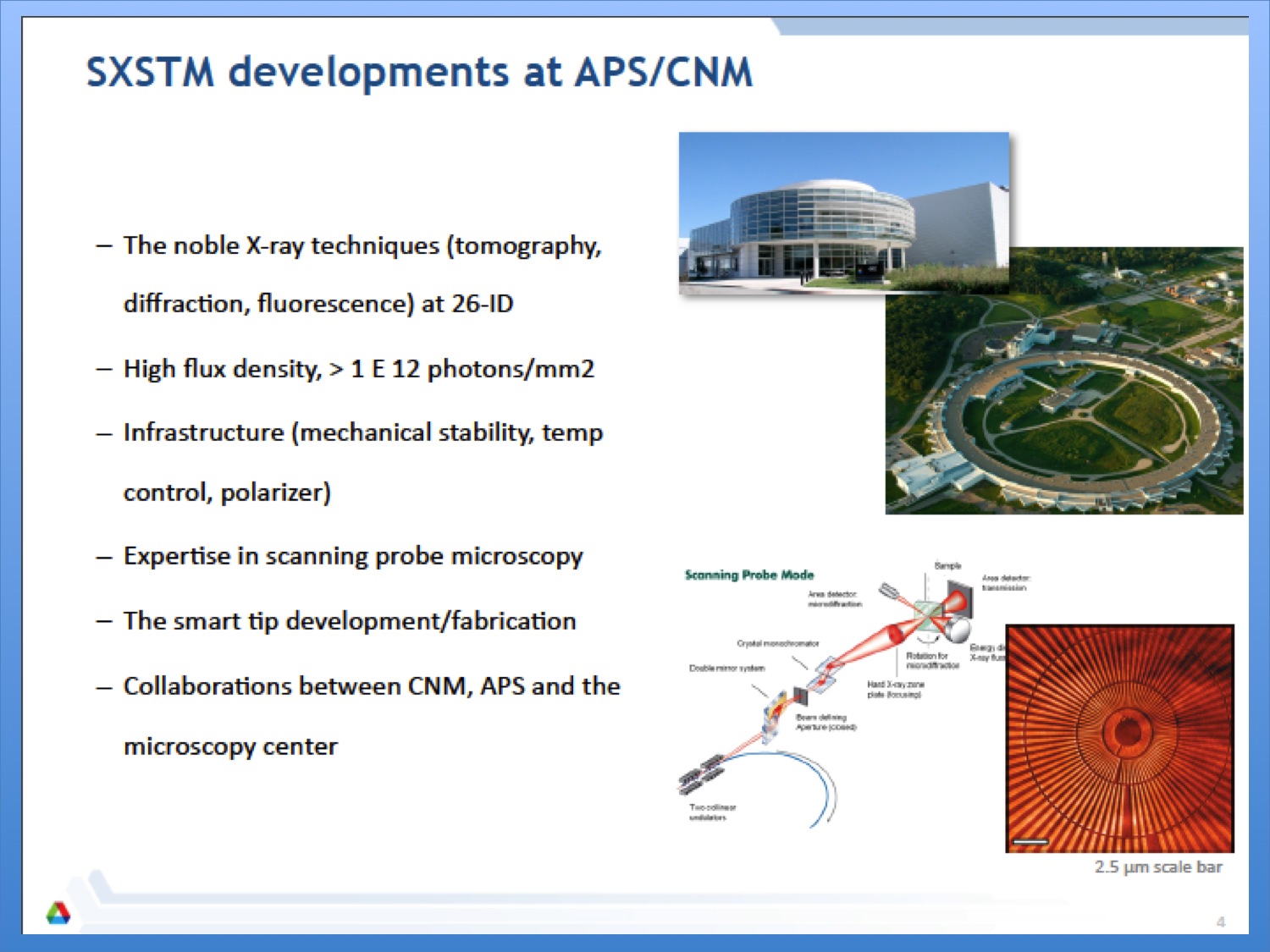
Task: Click the "Crystal monochromator" diagram label
Action: (778, 643)
